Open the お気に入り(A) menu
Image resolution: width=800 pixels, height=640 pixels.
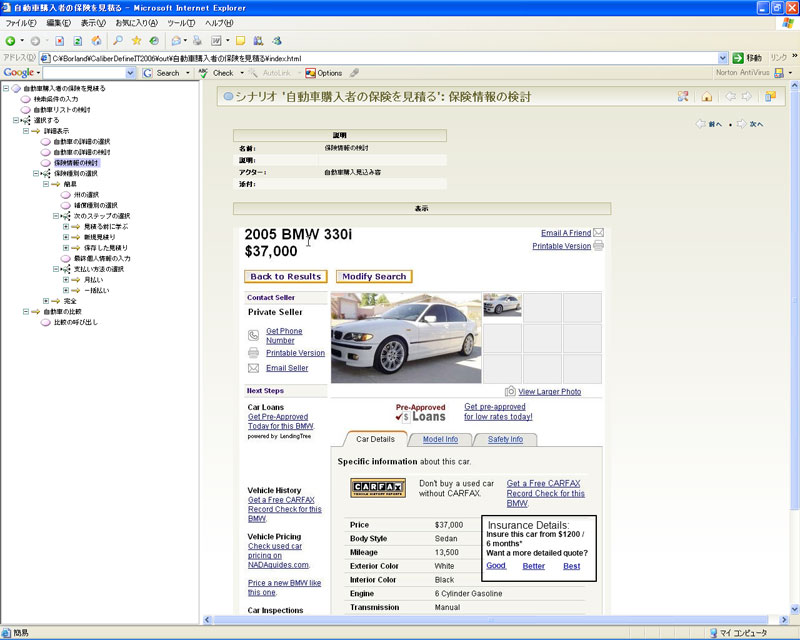pos(136,23)
